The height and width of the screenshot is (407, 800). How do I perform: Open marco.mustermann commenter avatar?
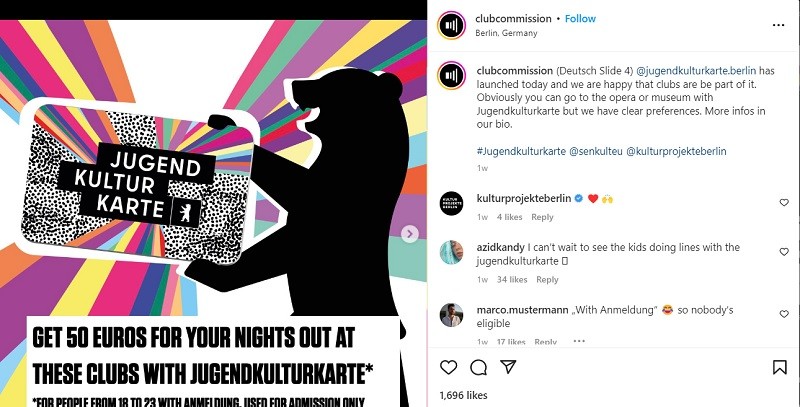coord(452,315)
